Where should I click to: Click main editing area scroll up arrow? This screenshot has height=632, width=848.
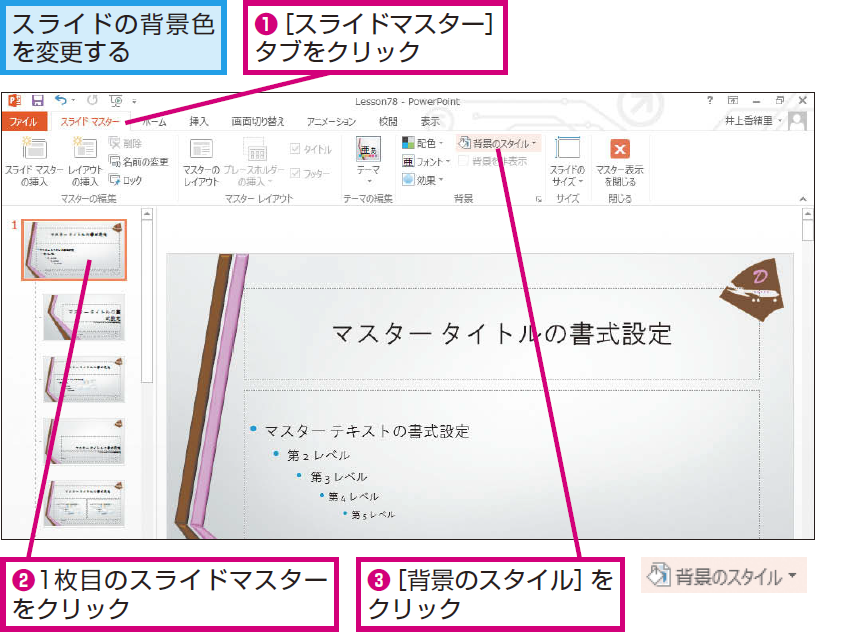coord(807,214)
